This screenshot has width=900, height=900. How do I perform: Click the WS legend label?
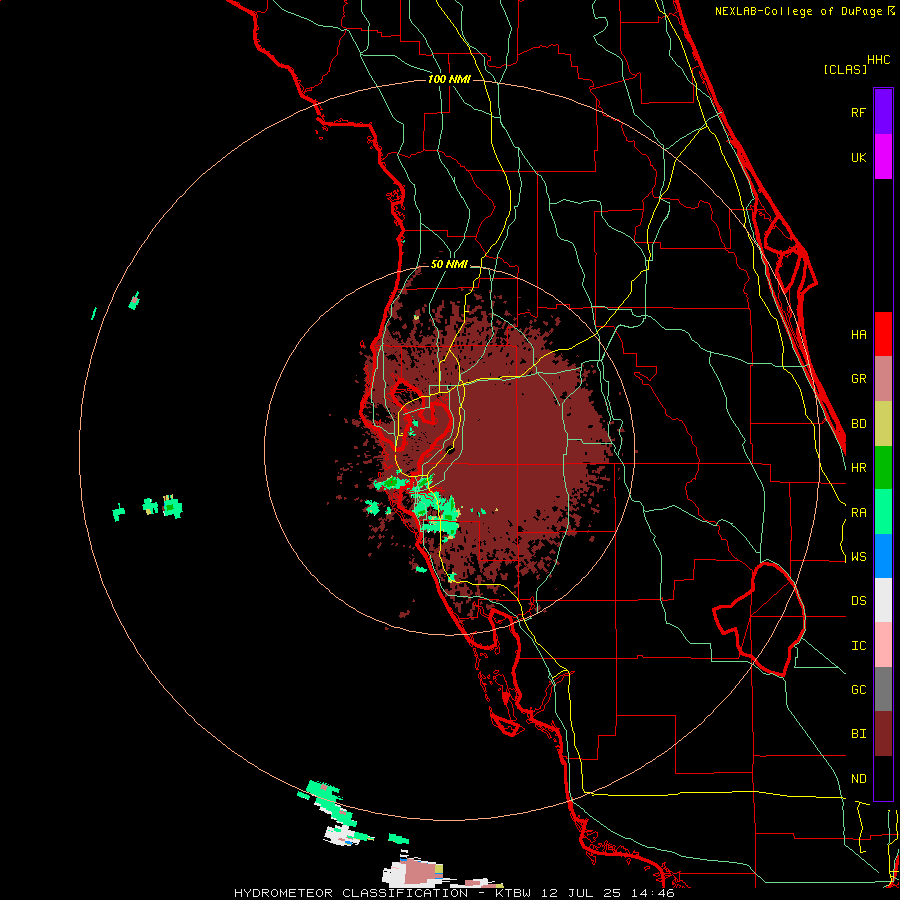858,557
